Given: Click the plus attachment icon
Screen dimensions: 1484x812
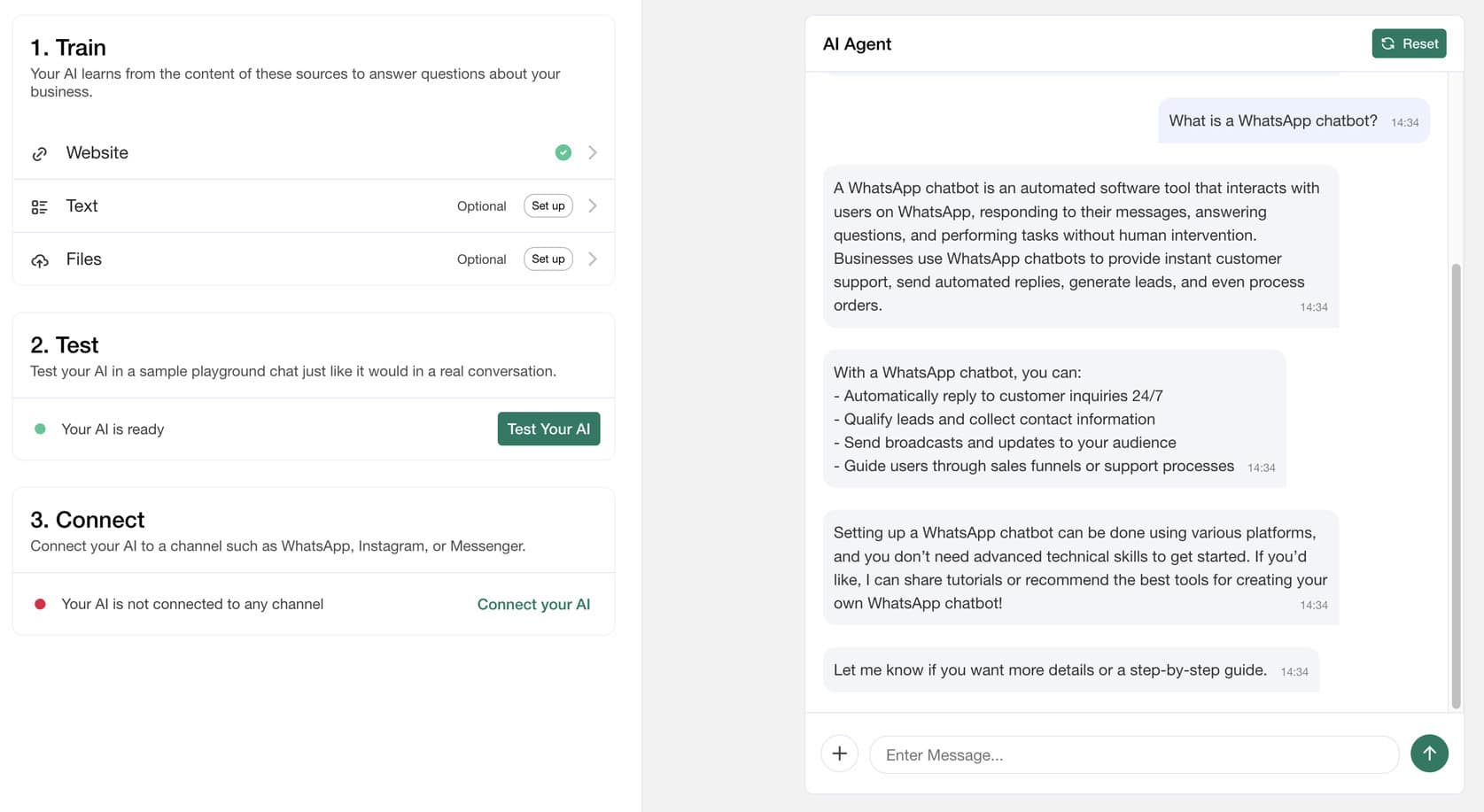Looking at the screenshot, I should point(839,754).
